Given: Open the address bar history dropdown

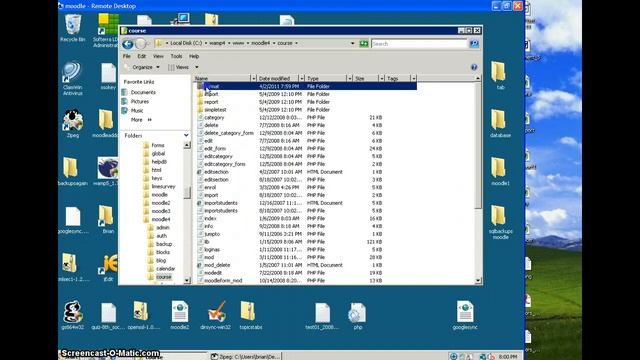Looking at the screenshot, I should coord(352,43).
